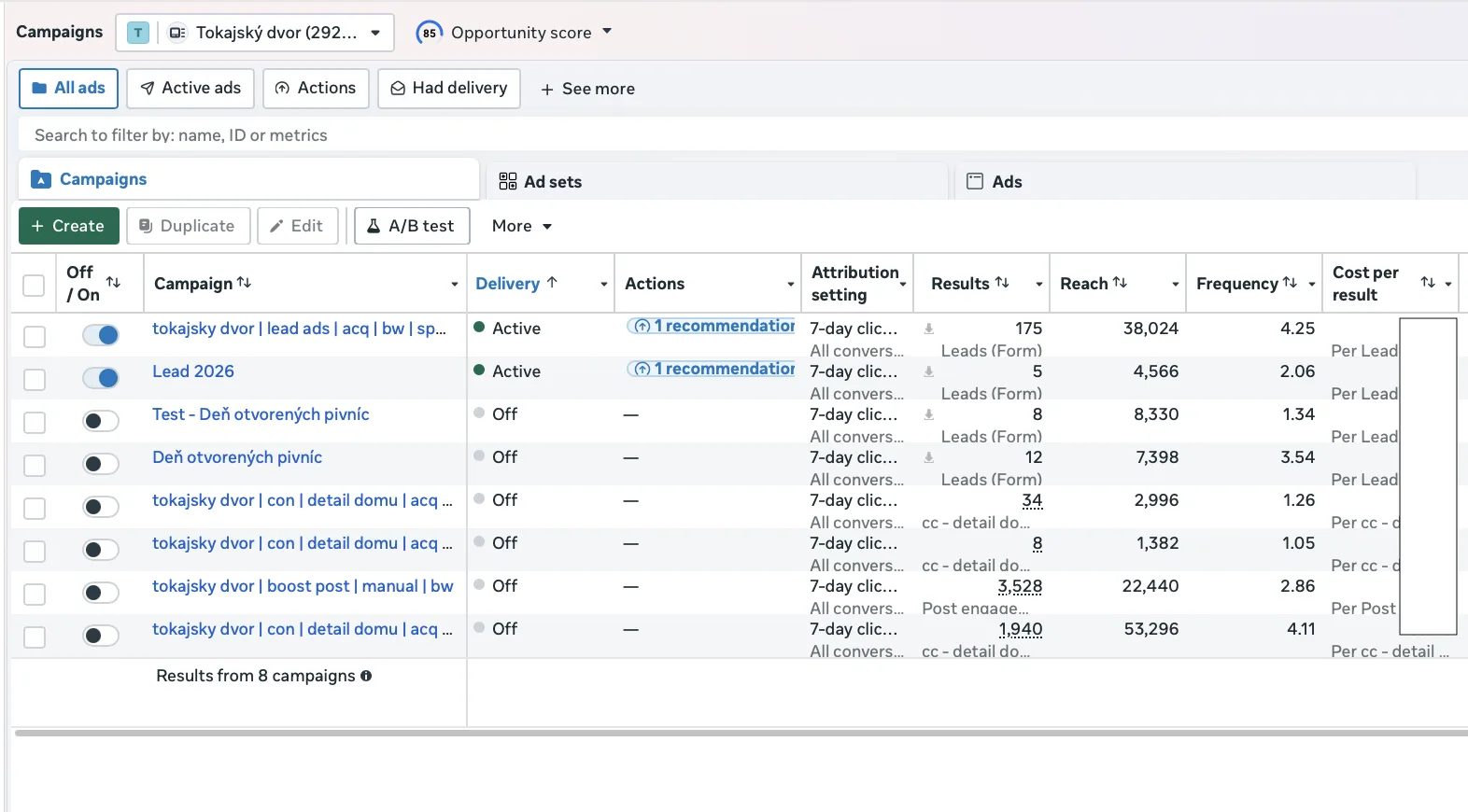Click the Delivery sort ascending arrow
1468x812 pixels.
[x=552, y=282]
